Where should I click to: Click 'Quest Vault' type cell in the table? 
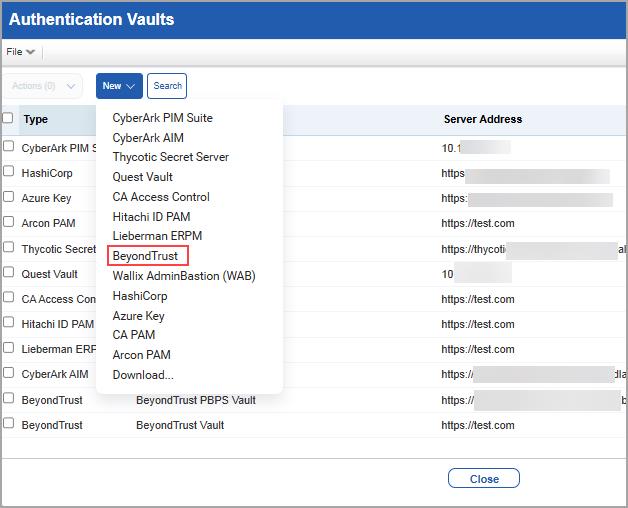(x=49, y=274)
